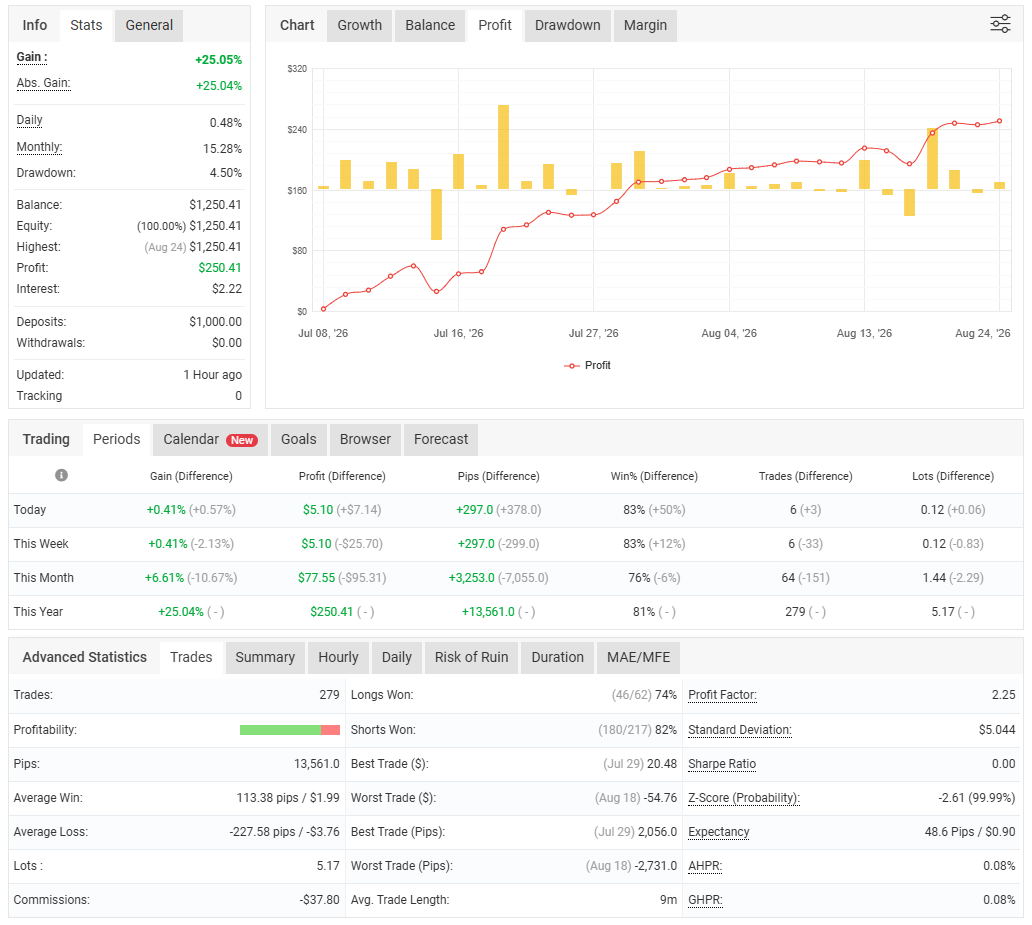1032x925 pixels.
Task: Click the Sharpe Ratio label link
Action: tap(721, 764)
